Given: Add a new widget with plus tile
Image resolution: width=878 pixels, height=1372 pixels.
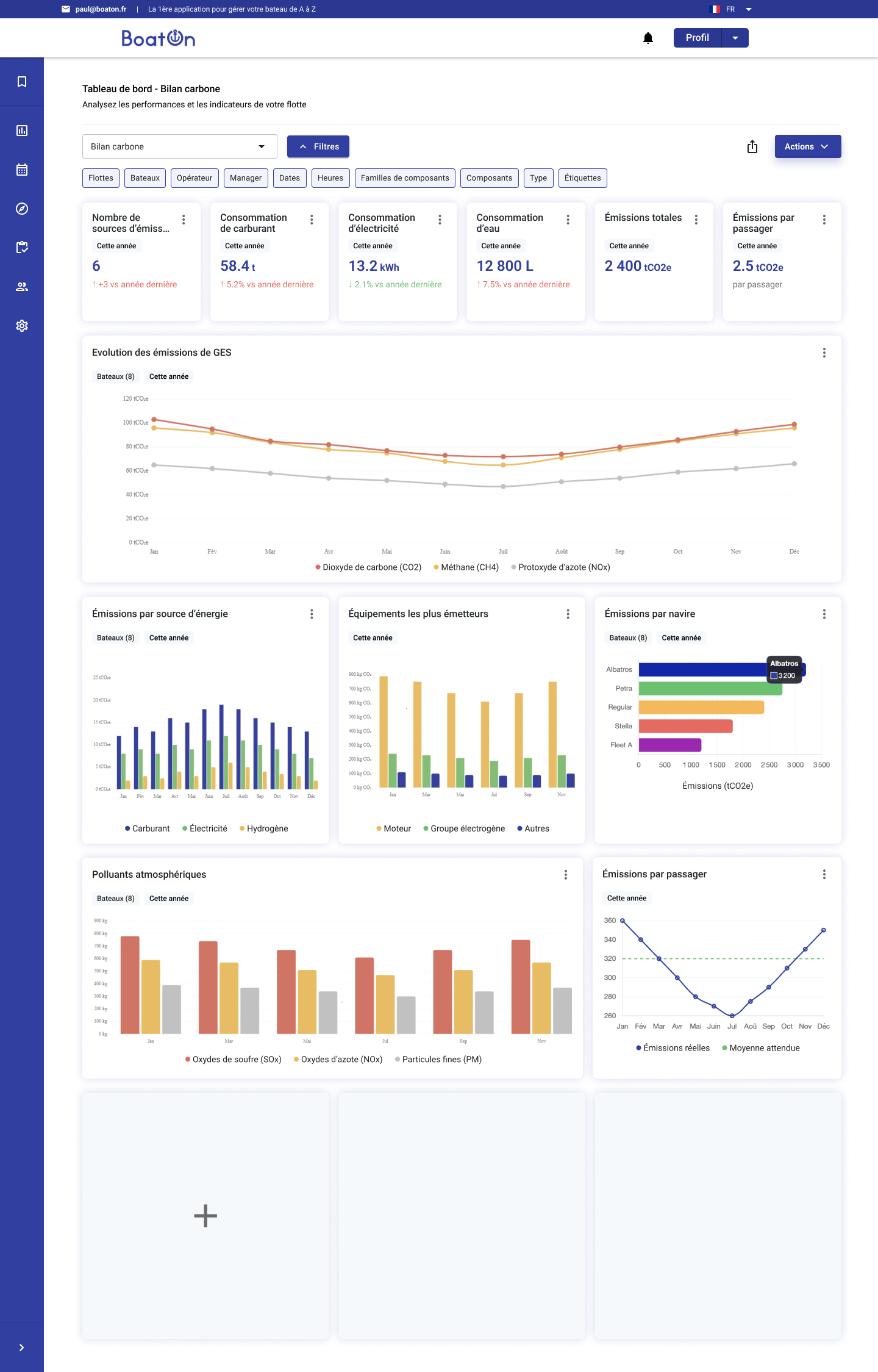Looking at the screenshot, I should point(205,1216).
